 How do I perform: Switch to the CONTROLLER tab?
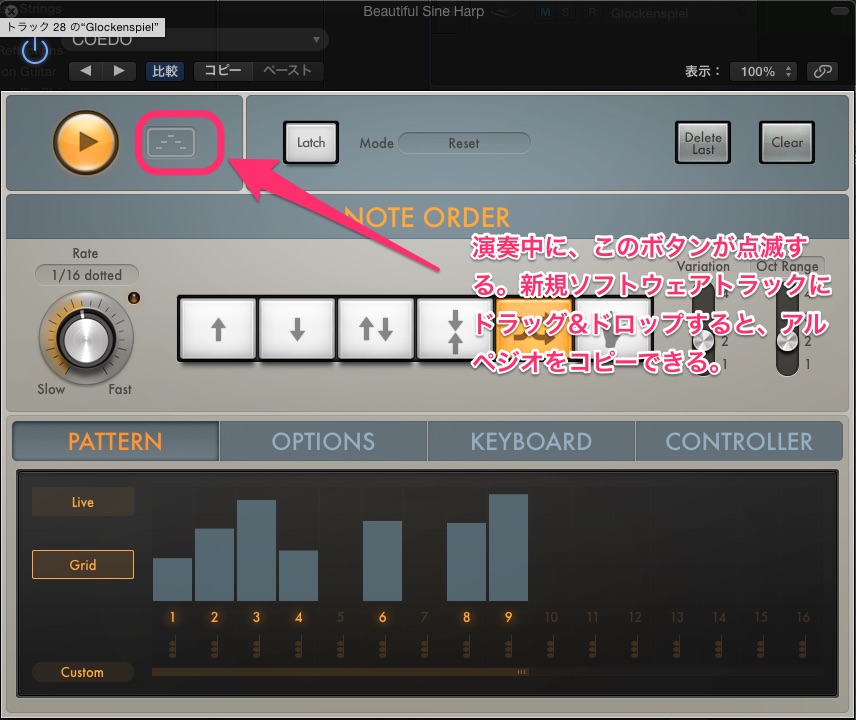tap(739, 441)
